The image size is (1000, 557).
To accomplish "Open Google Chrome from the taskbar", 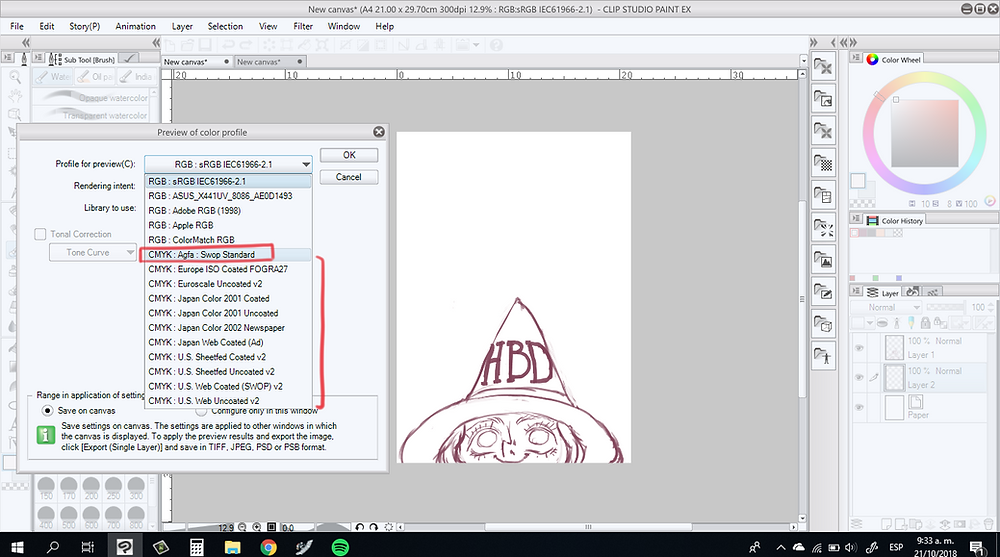I will tap(268, 547).
